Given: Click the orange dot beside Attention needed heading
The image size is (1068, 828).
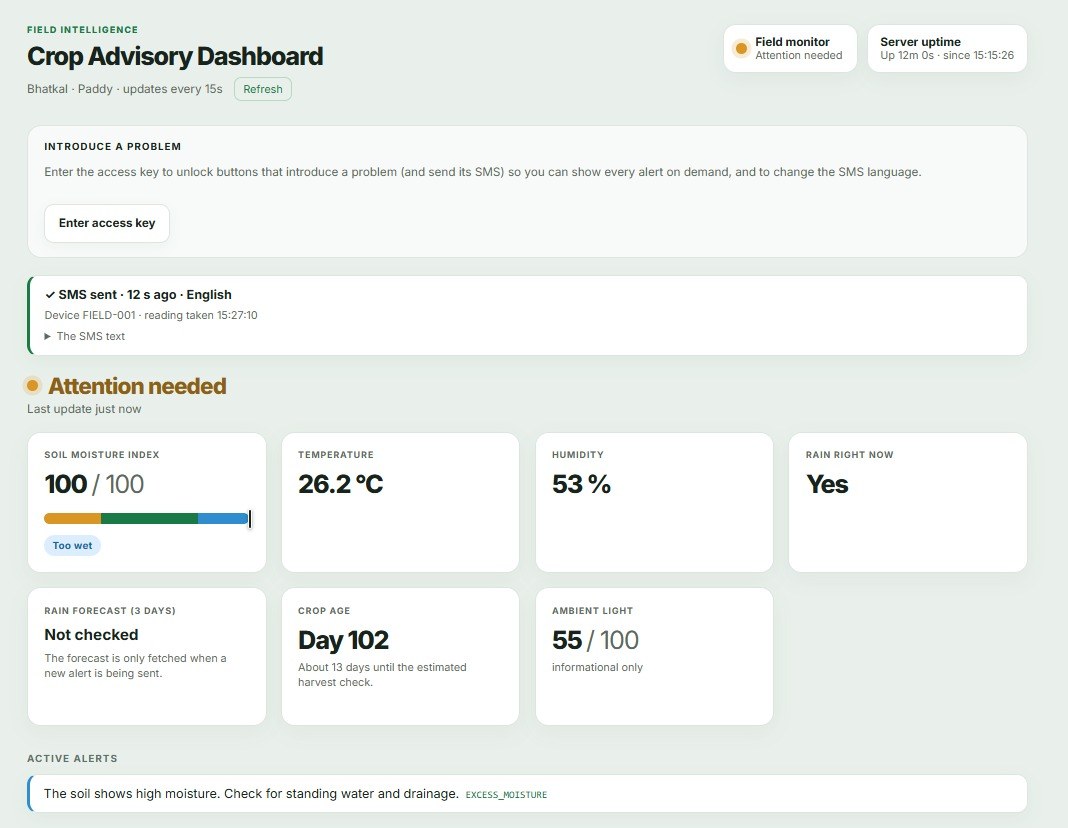Looking at the screenshot, I should [x=32, y=386].
